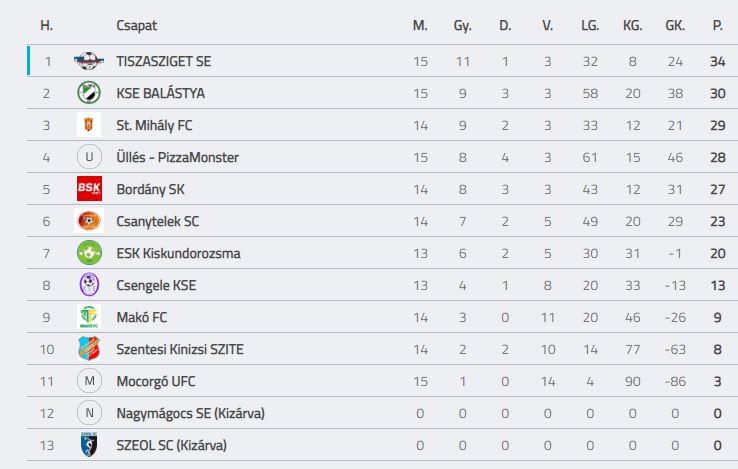This screenshot has height=469, width=738.
Task: Open the Bordány SK team link
Action: click(x=151, y=189)
